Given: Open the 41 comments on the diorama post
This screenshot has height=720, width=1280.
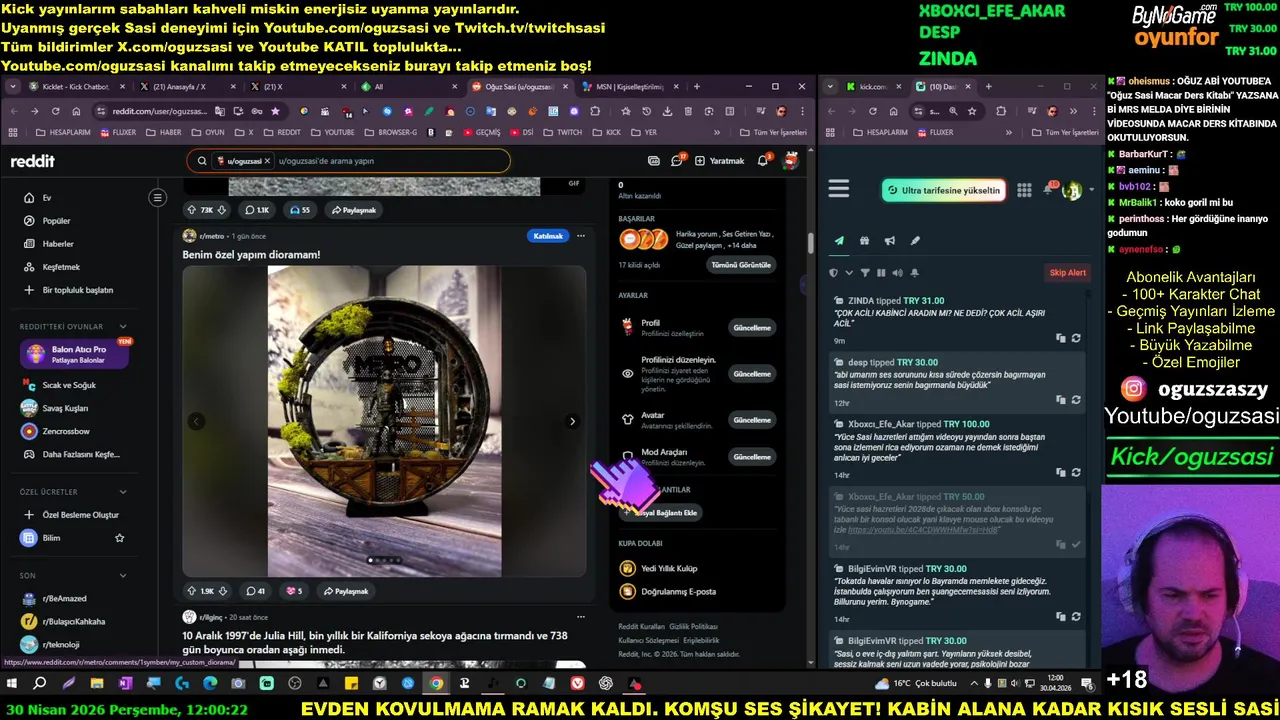Looking at the screenshot, I should click(x=256, y=591).
